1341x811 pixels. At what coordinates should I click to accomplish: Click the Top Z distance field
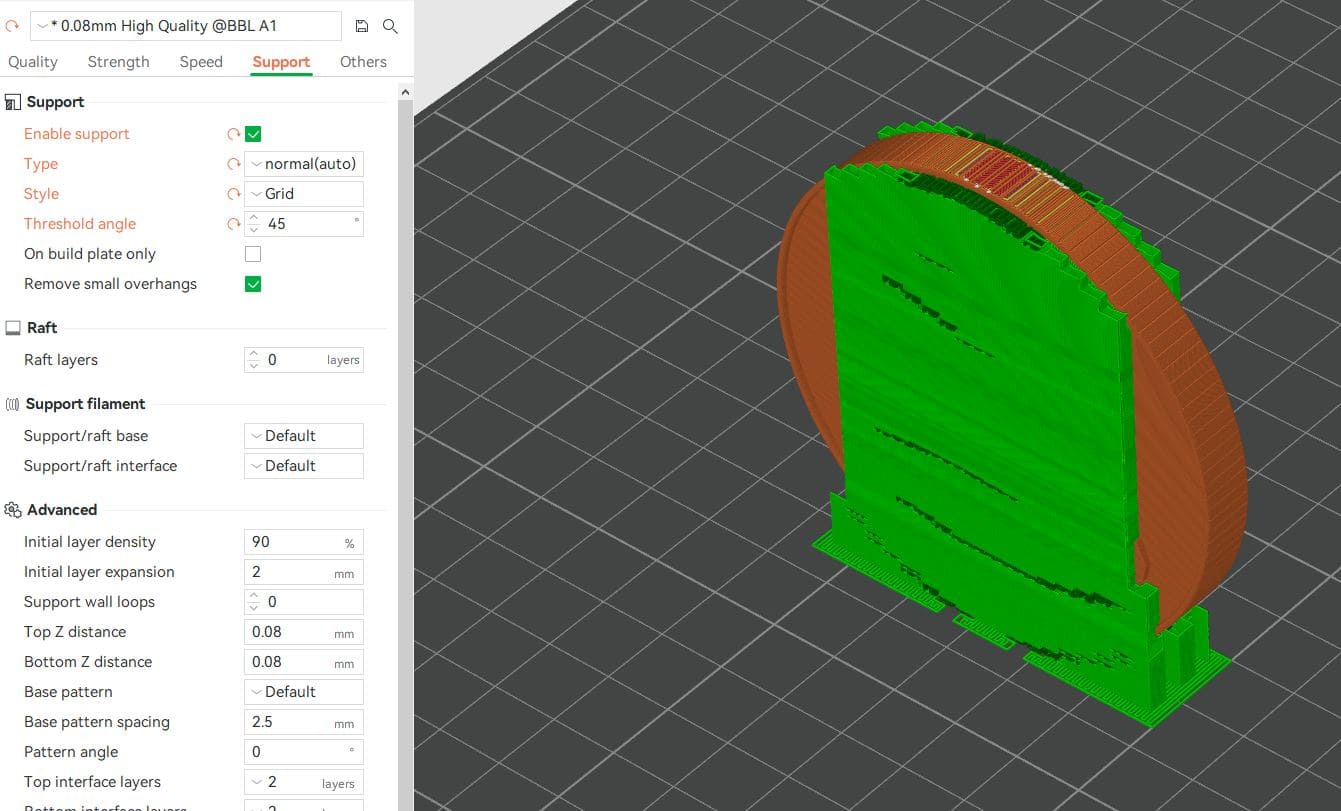304,632
